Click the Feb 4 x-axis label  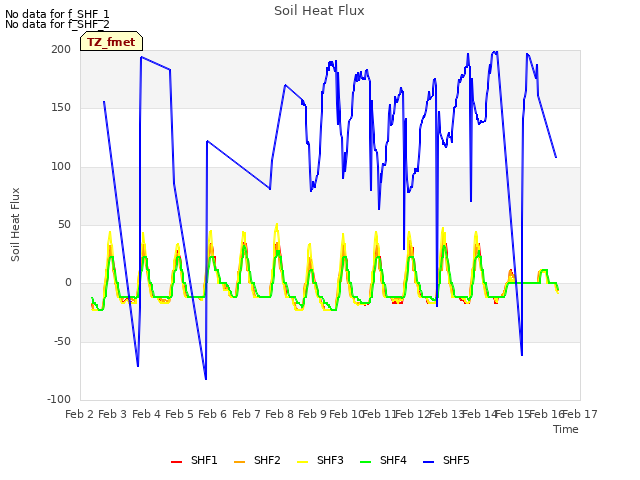click(x=146, y=414)
